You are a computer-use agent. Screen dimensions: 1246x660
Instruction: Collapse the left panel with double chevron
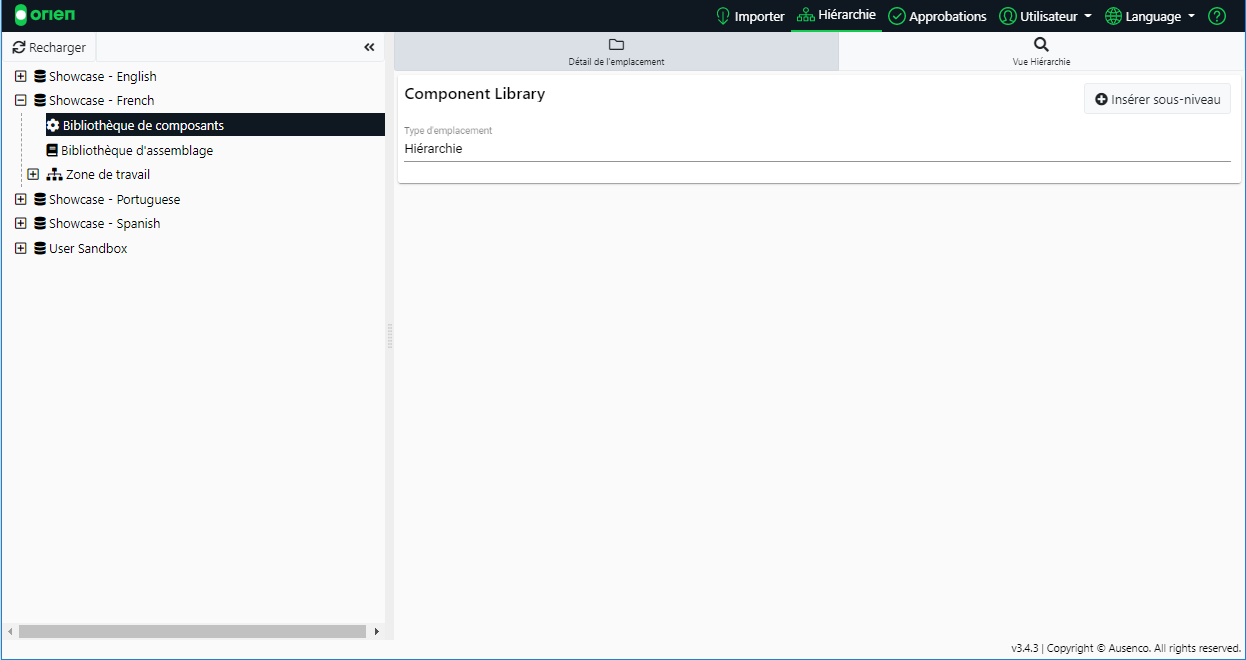tap(369, 47)
